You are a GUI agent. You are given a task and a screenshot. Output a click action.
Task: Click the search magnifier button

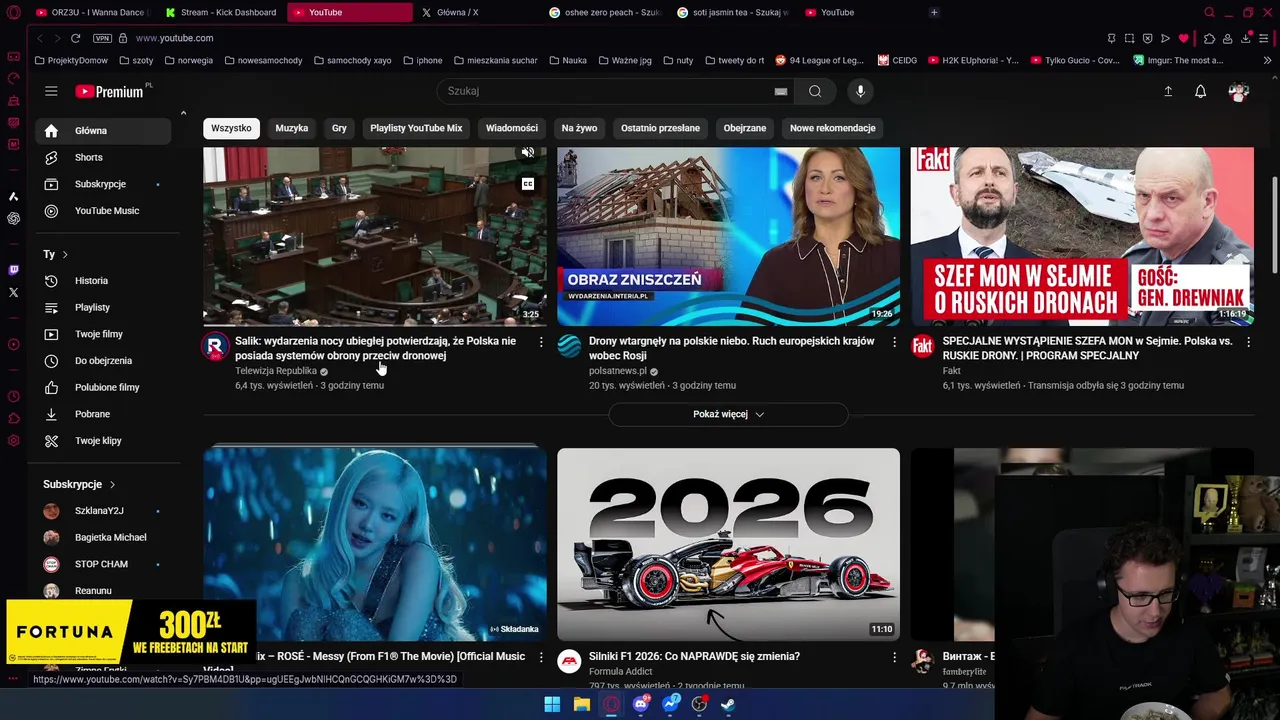pos(815,91)
